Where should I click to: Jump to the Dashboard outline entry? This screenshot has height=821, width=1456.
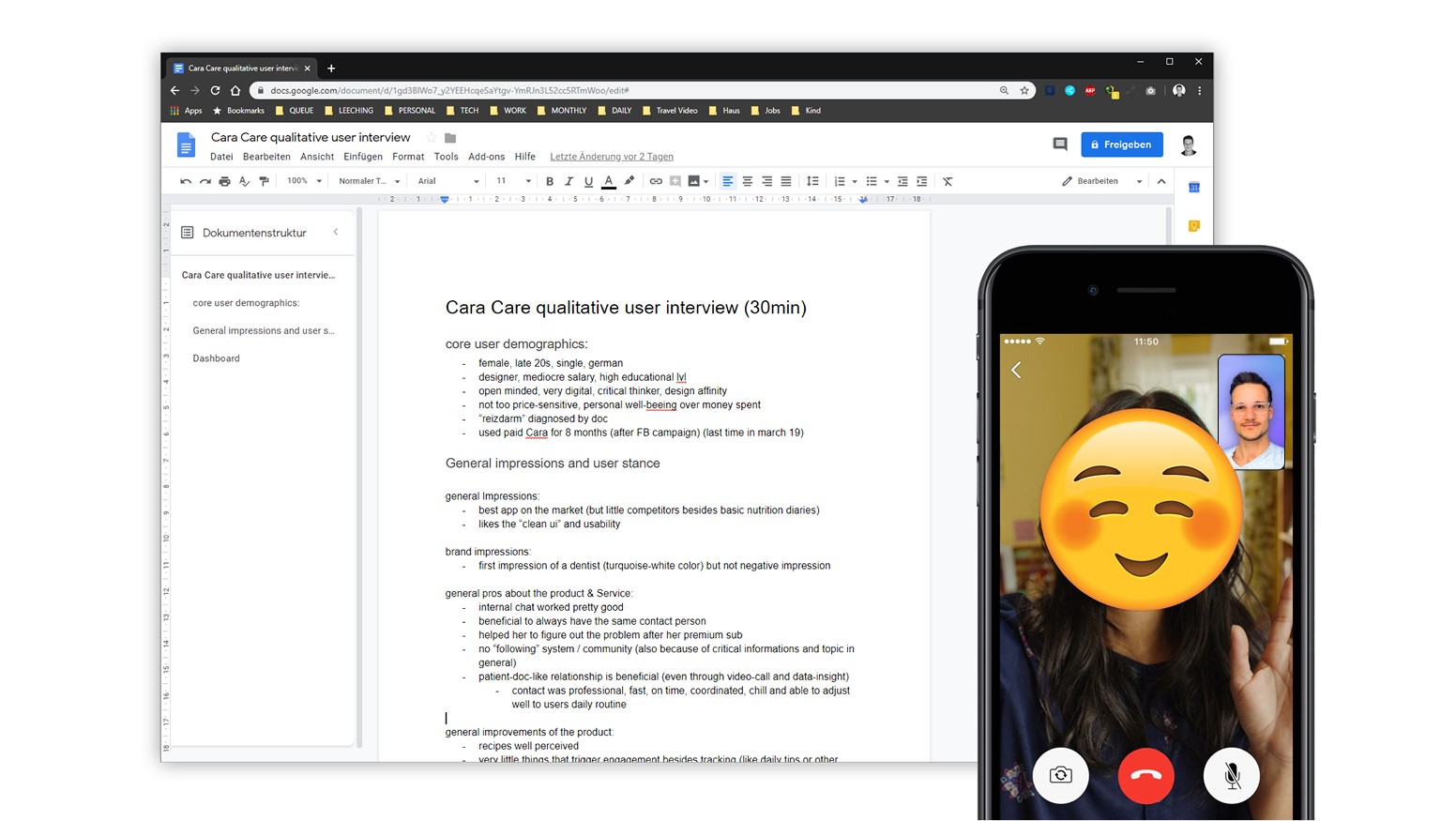216,358
